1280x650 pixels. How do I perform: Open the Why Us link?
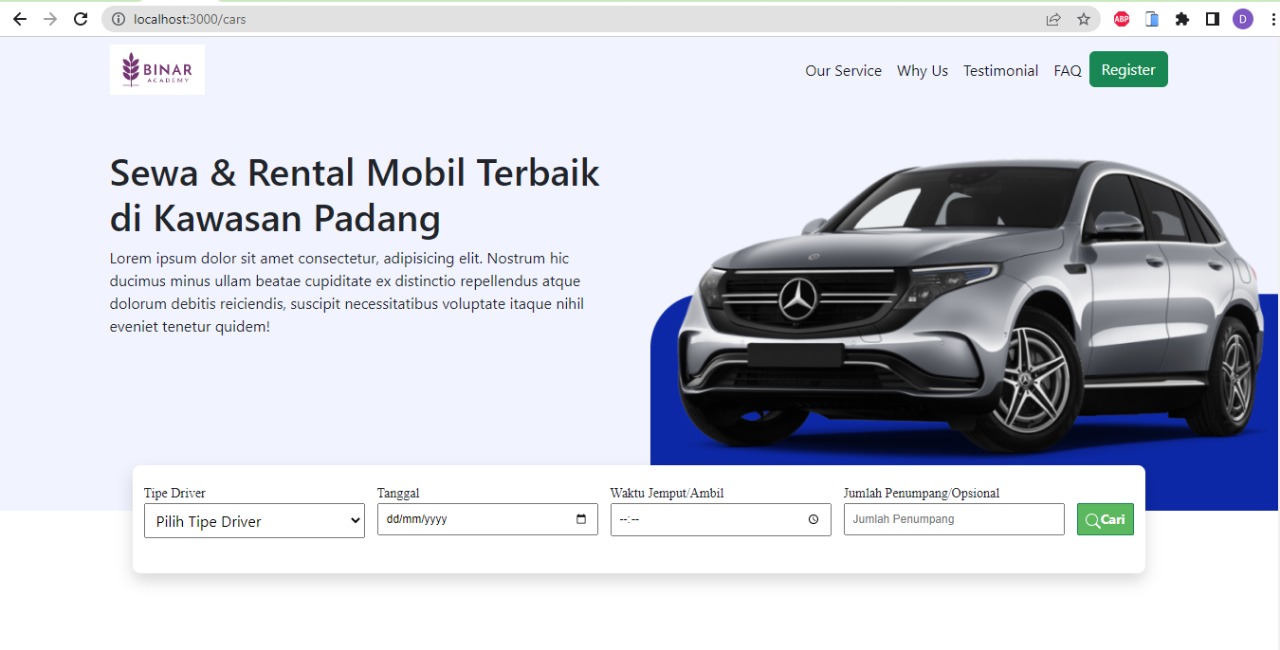(x=921, y=70)
